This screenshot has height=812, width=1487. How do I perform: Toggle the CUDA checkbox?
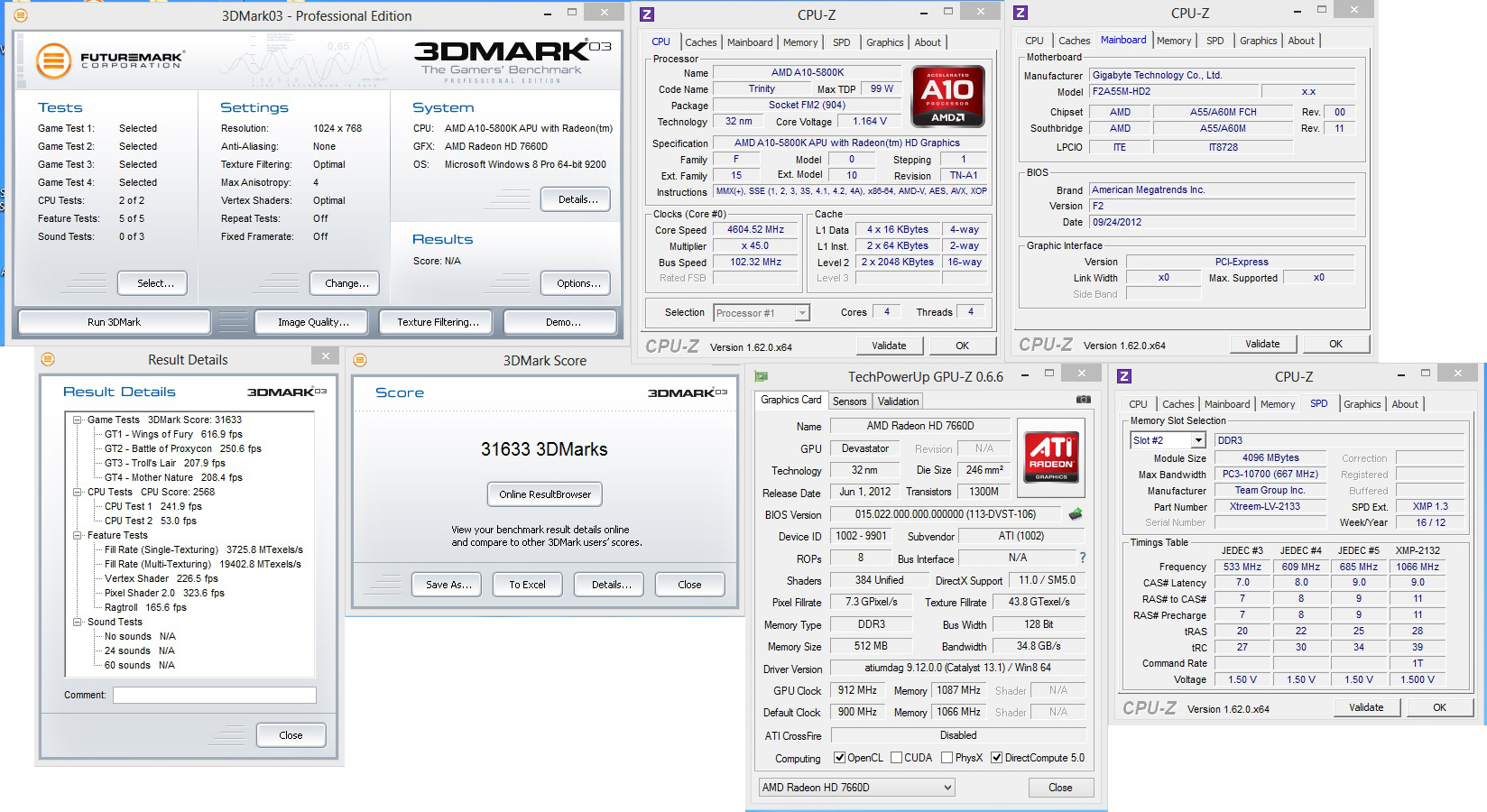897,758
